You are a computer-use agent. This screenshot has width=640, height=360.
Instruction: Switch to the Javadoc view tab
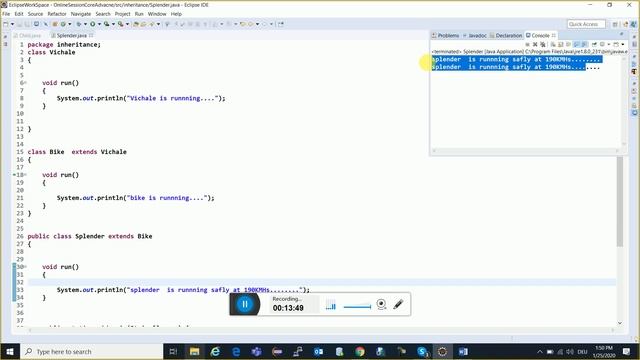click(475, 36)
